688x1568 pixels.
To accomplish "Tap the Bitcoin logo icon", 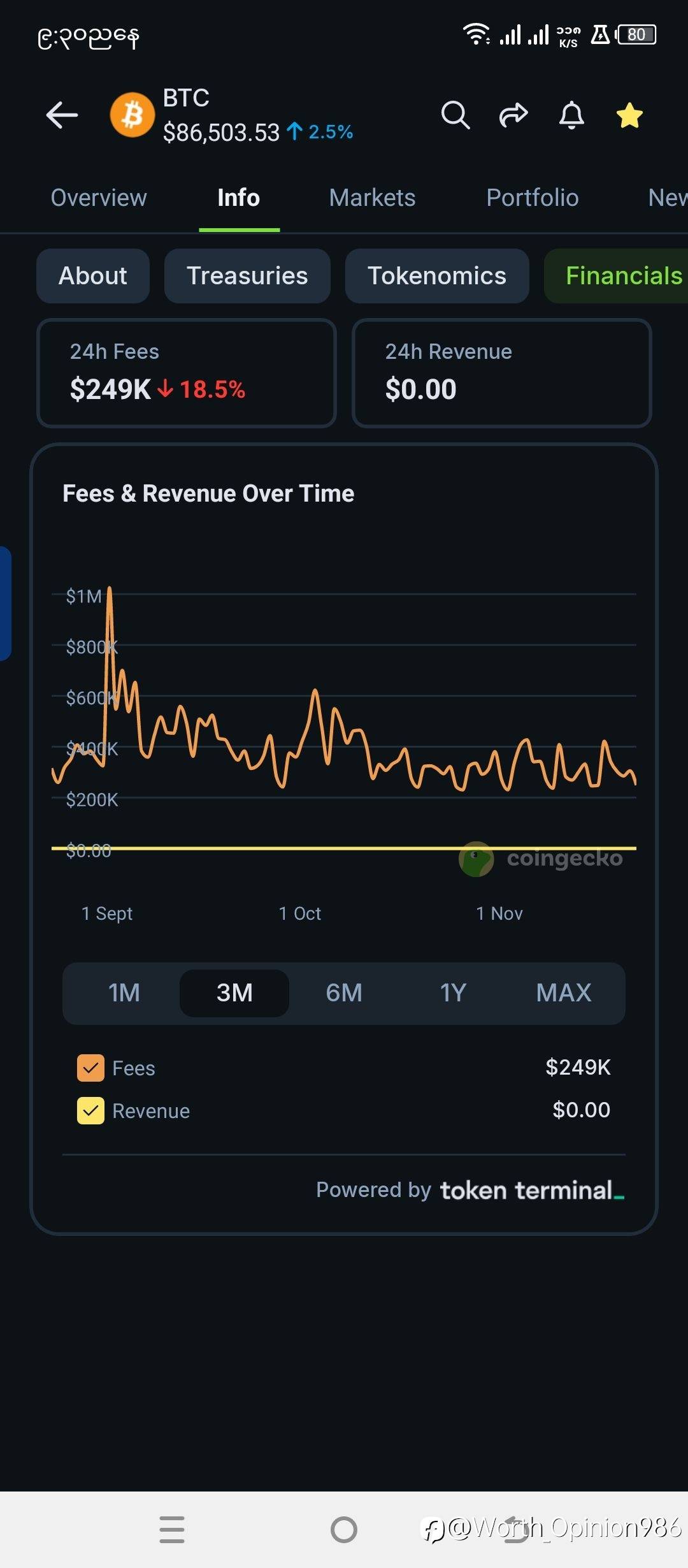I will (x=133, y=115).
